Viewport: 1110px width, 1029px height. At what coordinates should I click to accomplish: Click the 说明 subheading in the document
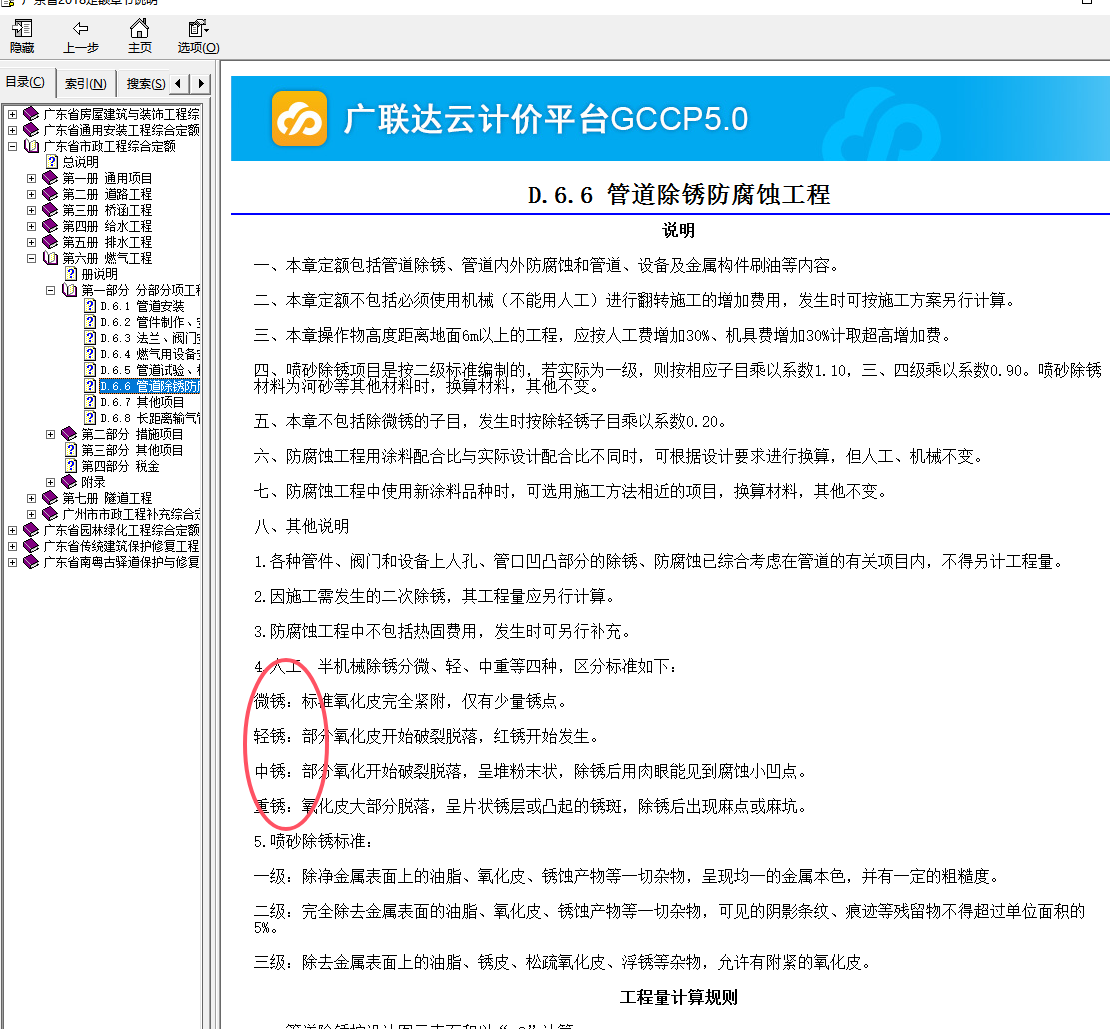tap(679, 231)
